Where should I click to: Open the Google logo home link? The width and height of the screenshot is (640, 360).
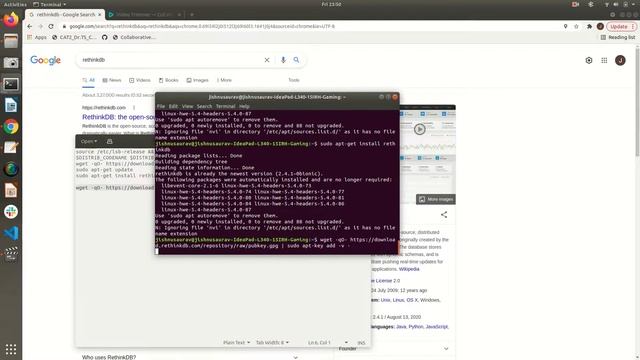click(x=45, y=60)
